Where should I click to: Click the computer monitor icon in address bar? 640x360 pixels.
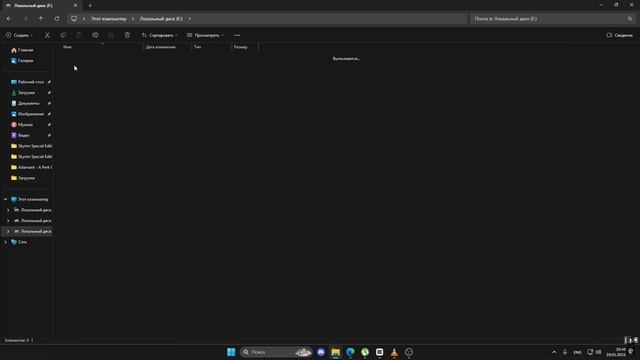point(74,19)
